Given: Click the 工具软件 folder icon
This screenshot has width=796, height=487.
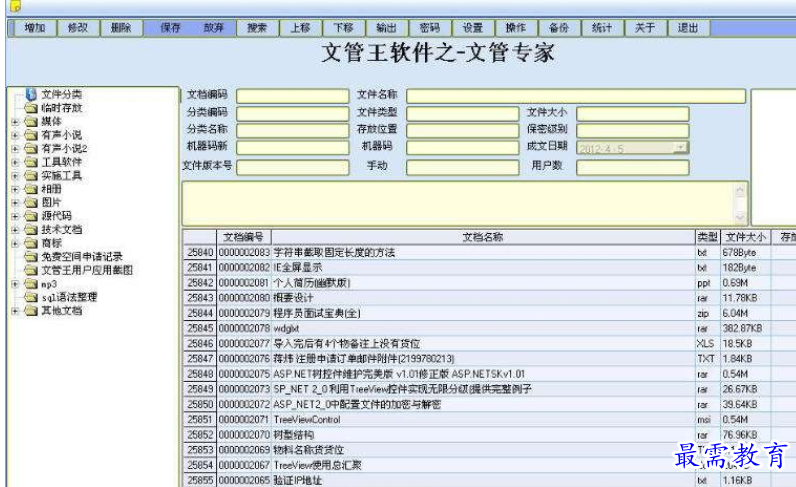Looking at the screenshot, I should coord(31,162).
